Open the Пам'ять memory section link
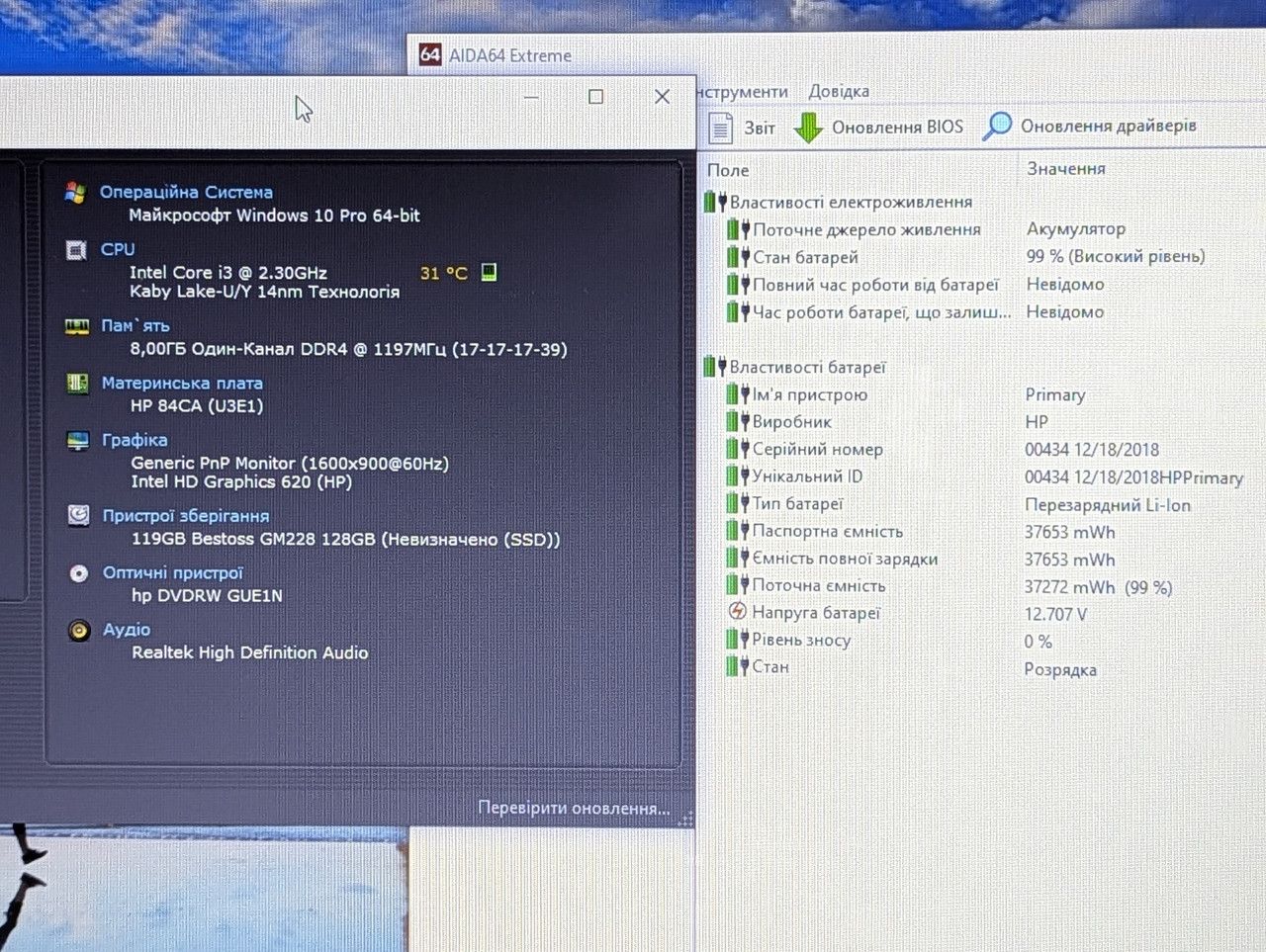The image size is (1266, 952). point(136,325)
